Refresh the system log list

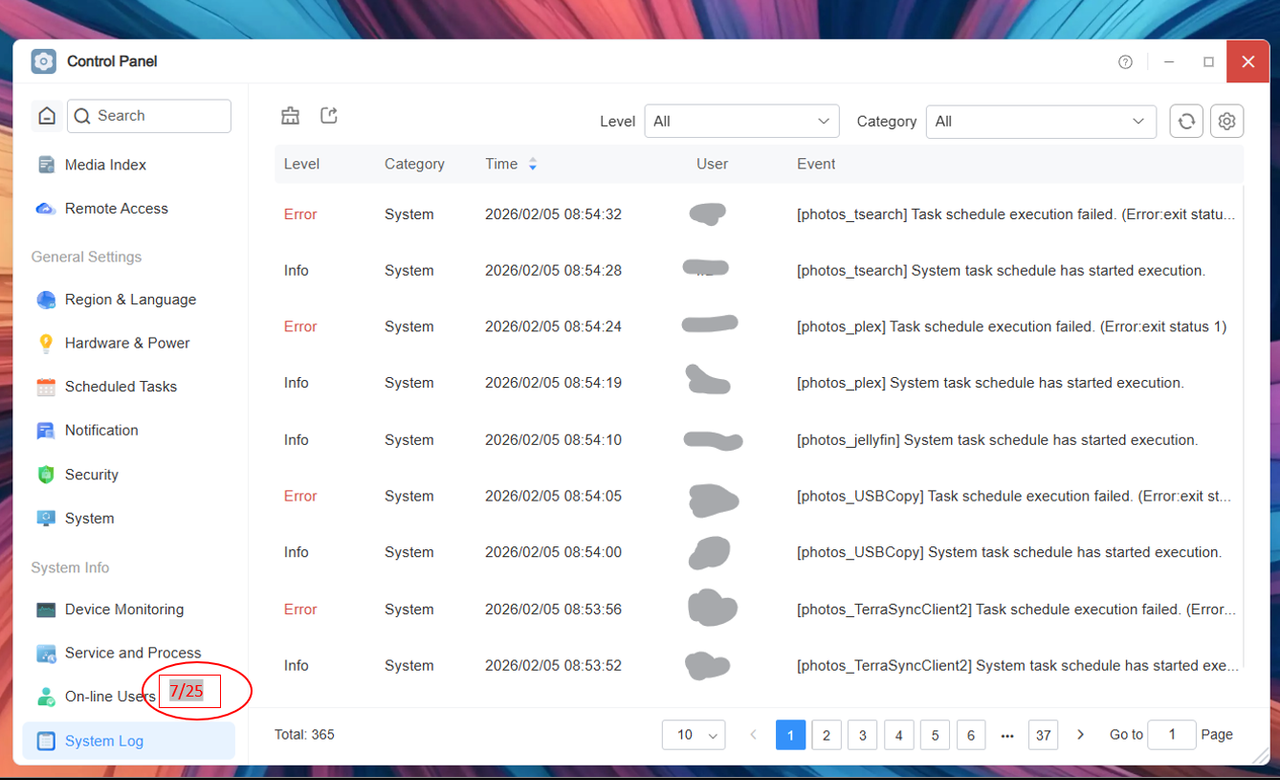(1187, 121)
